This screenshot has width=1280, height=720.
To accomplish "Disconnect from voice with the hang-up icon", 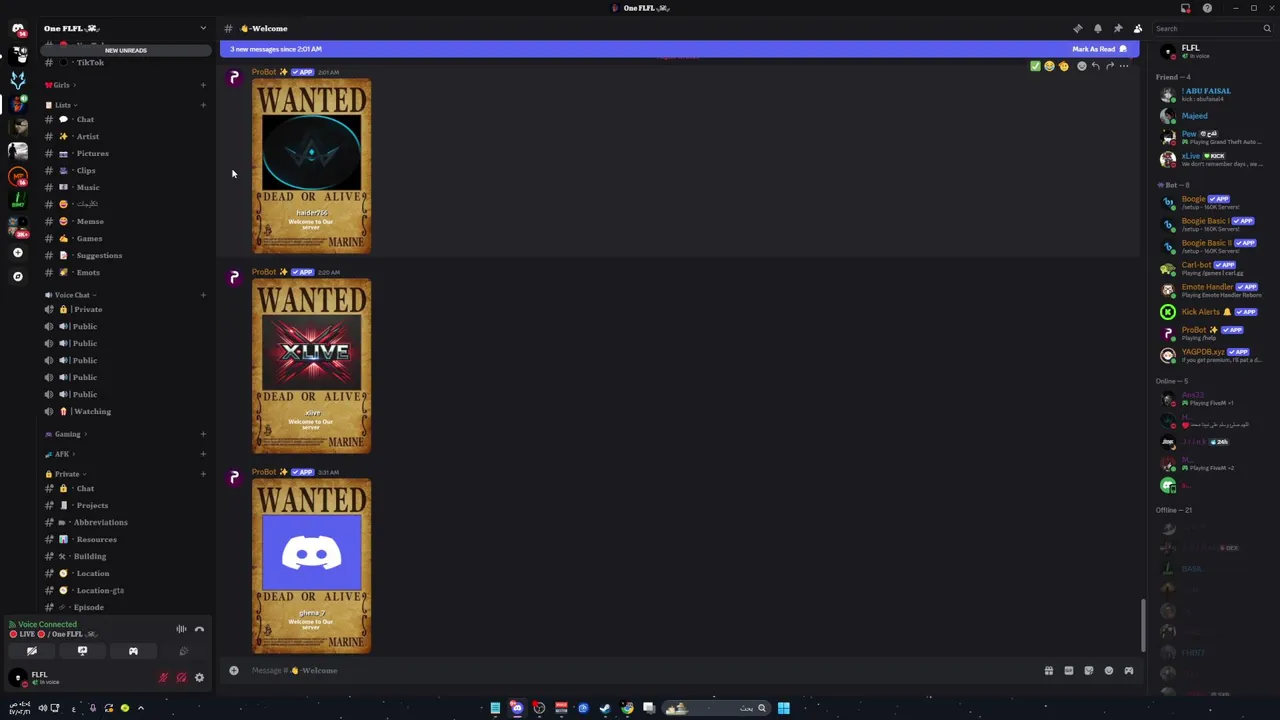I will (x=199, y=629).
